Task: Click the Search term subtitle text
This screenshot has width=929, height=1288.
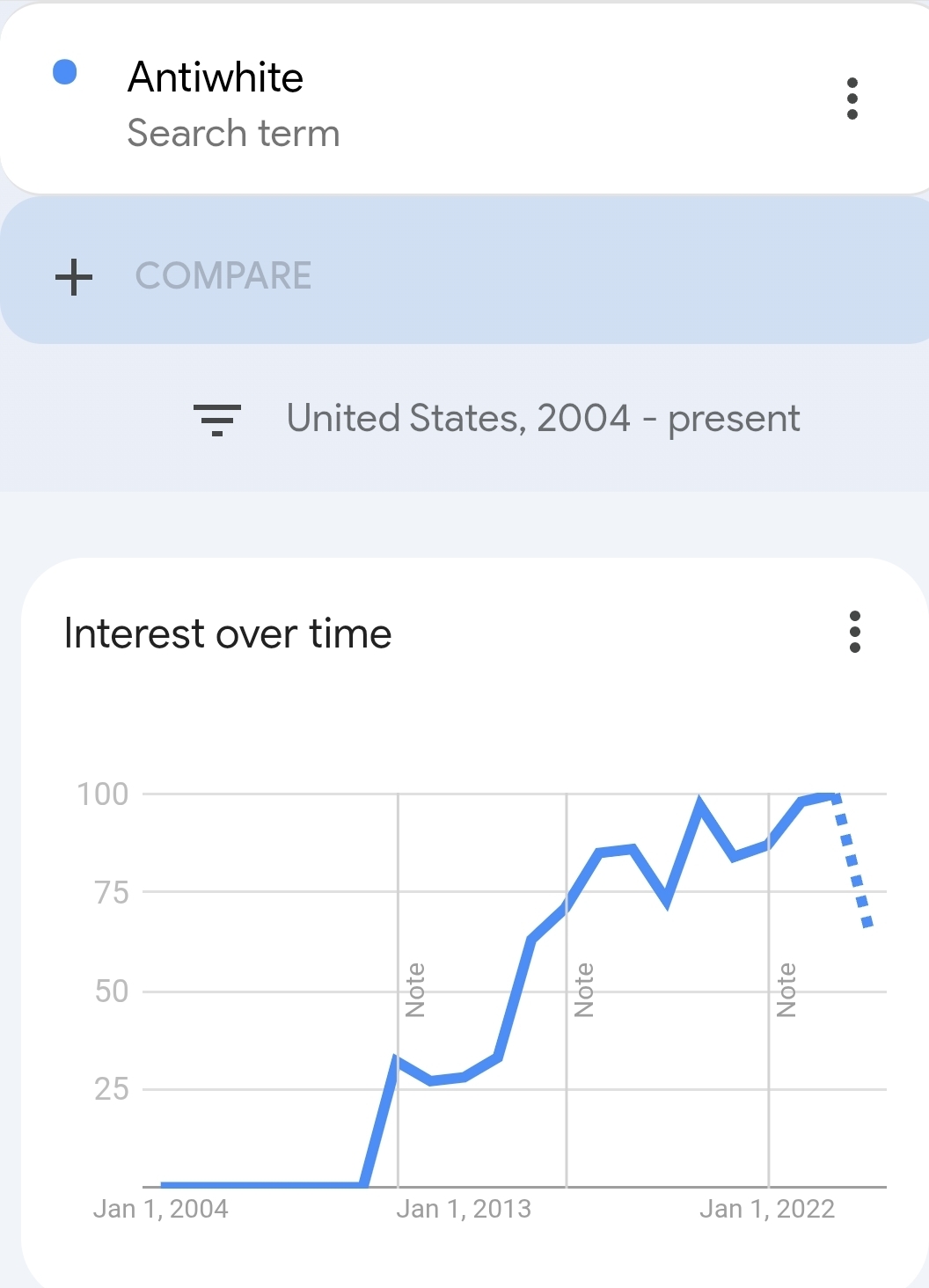Action: click(x=234, y=134)
